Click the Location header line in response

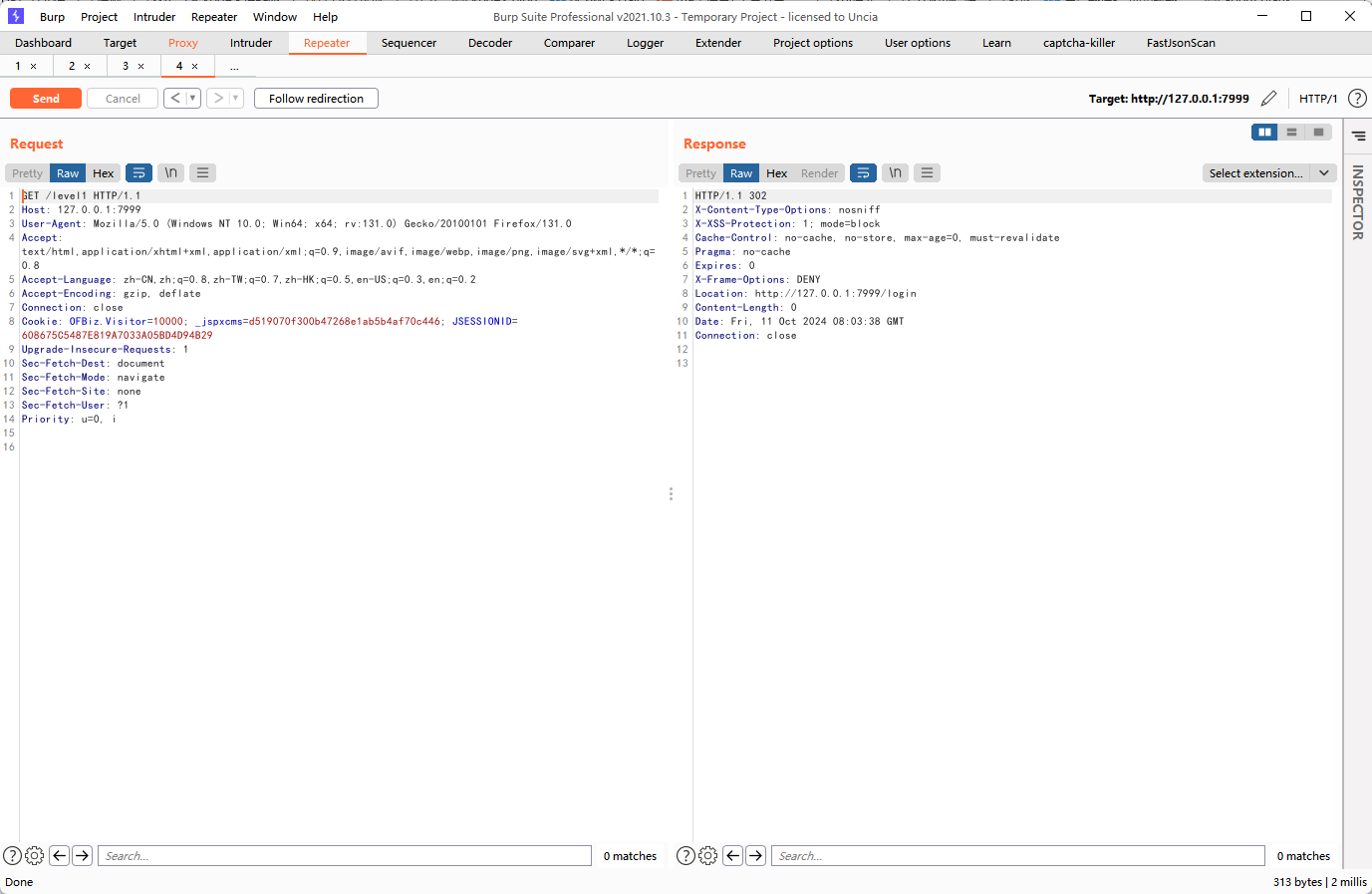coord(805,293)
